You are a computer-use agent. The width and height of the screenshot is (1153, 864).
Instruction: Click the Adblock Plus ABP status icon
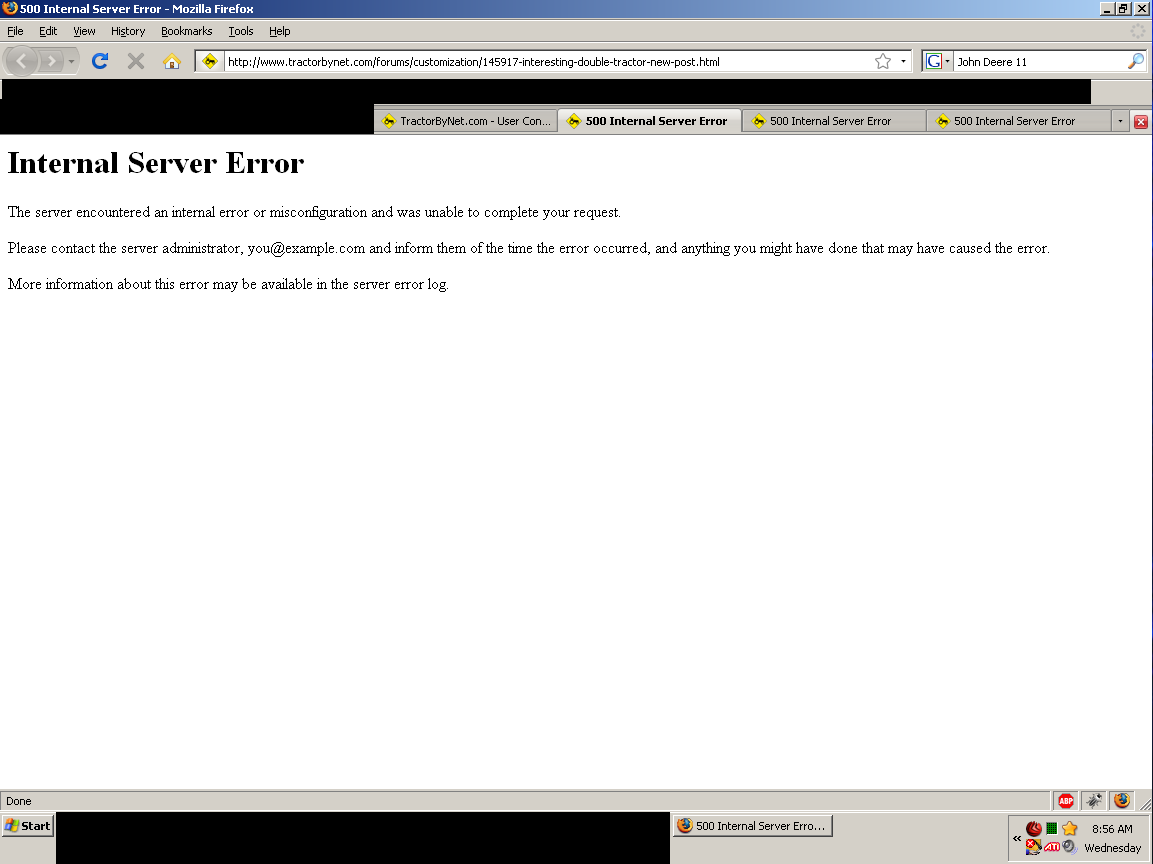pyautogui.click(x=1065, y=801)
